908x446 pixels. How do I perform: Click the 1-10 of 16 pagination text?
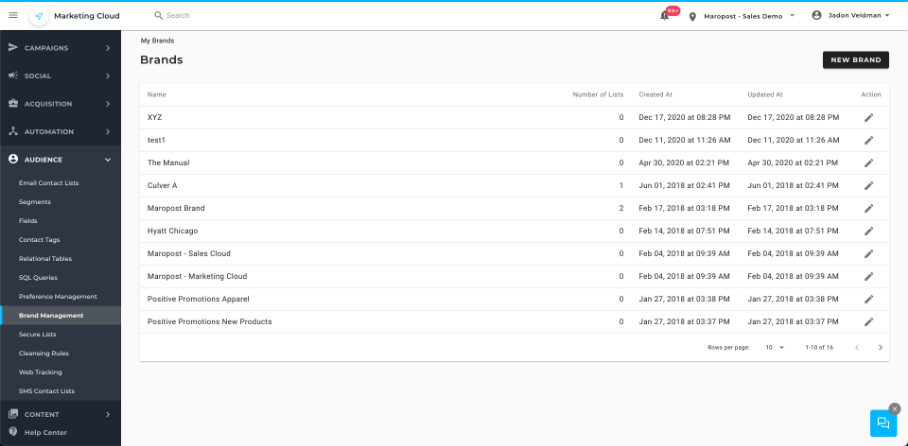point(819,348)
